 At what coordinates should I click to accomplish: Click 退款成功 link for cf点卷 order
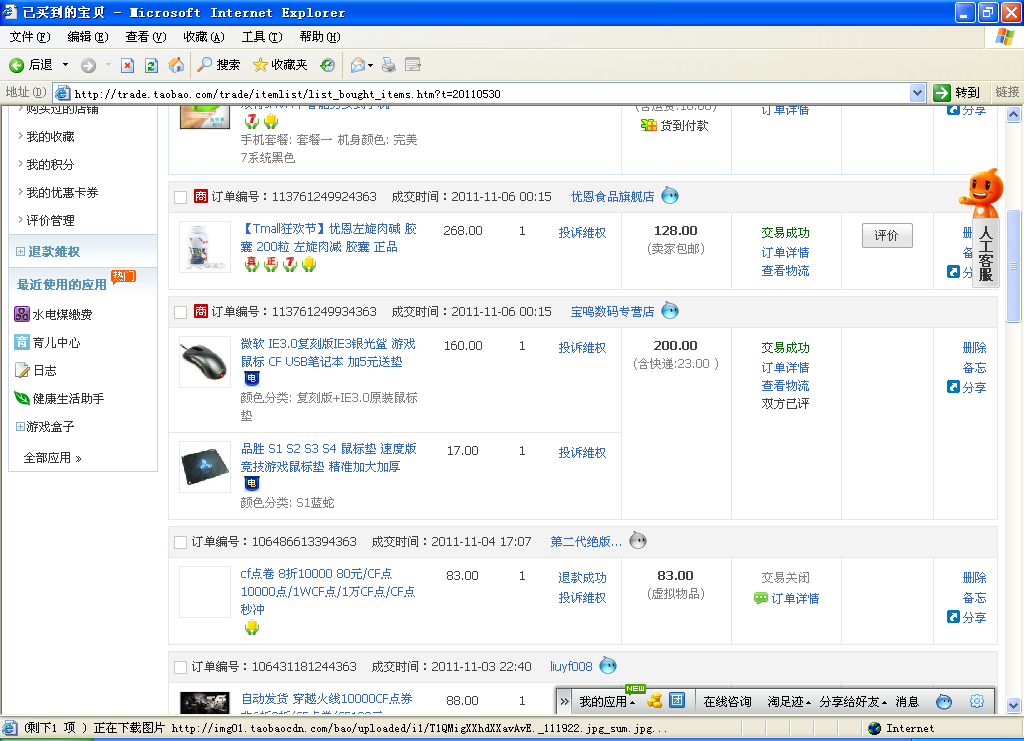pos(582,578)
